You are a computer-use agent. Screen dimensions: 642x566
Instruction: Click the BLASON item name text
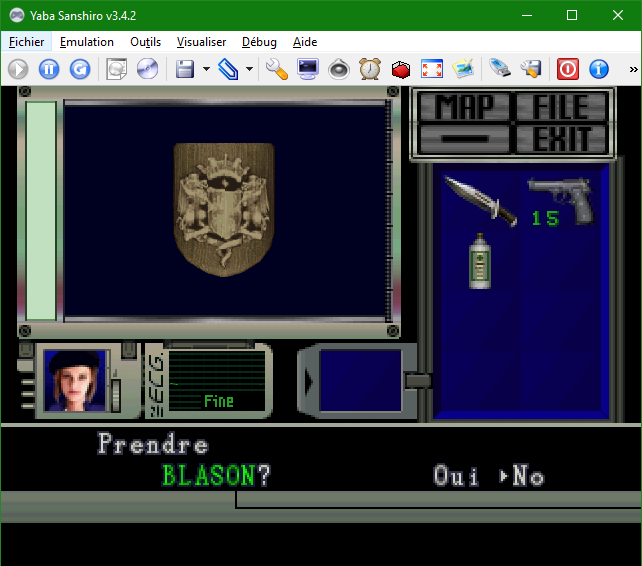(x=208, y=475)
